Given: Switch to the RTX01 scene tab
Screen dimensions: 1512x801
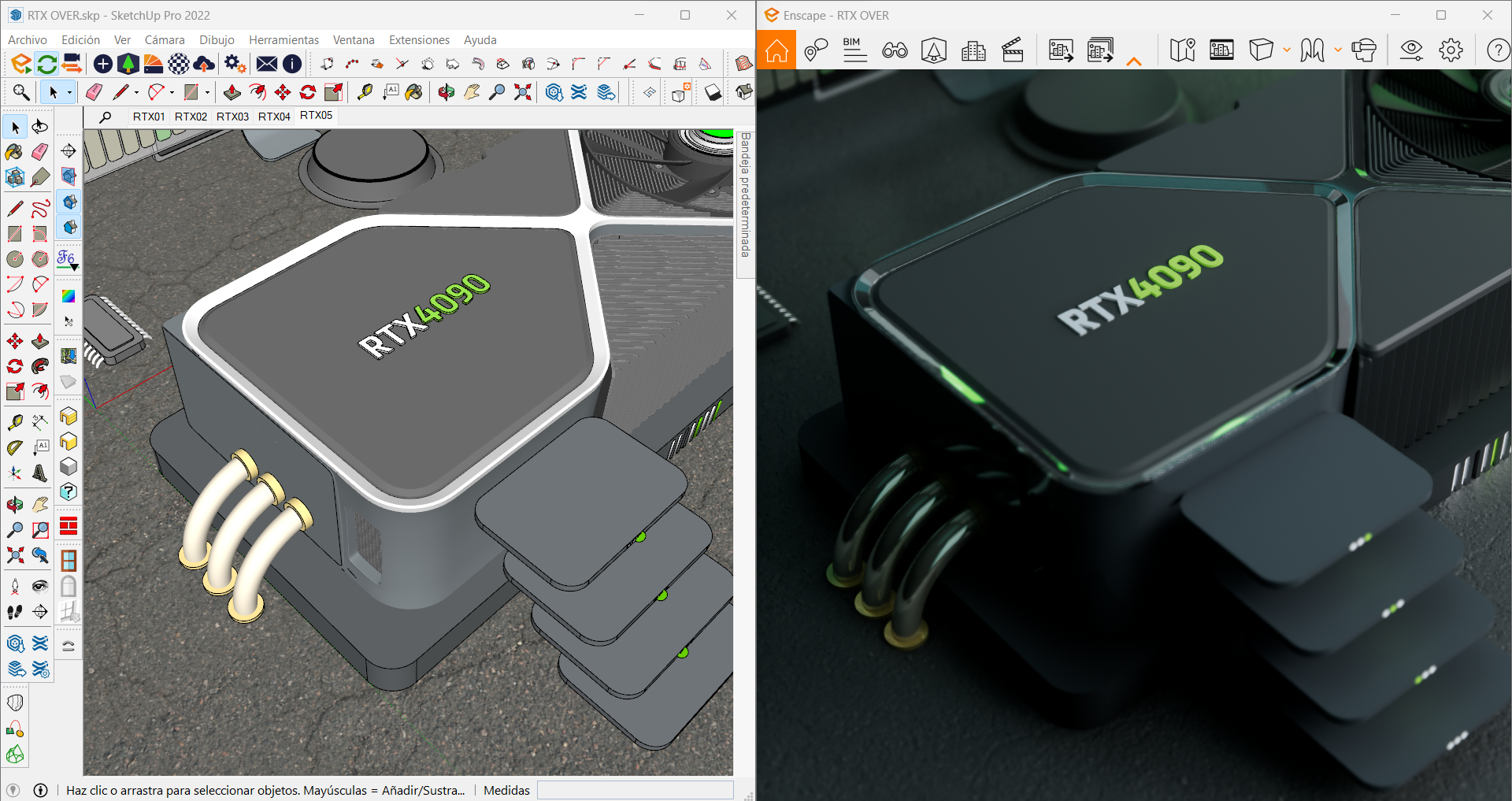Looking at the screenshot, I should [x=149, y=117].
